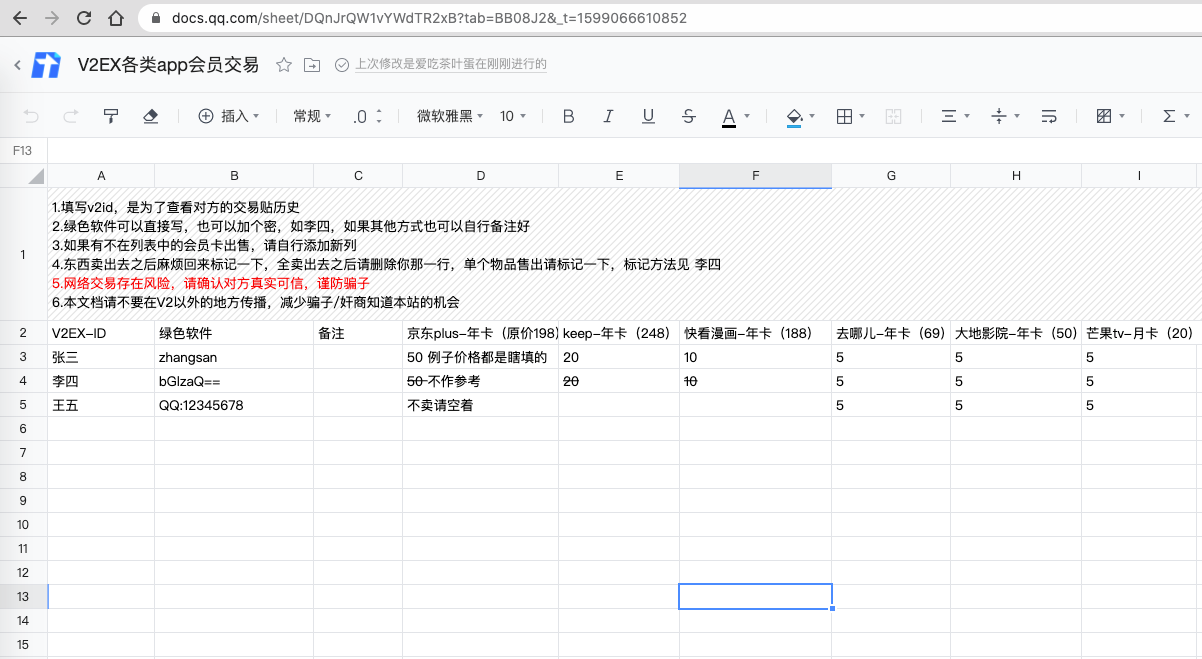Select column A header
This screenshot has height=659, width=1202.
101,176
